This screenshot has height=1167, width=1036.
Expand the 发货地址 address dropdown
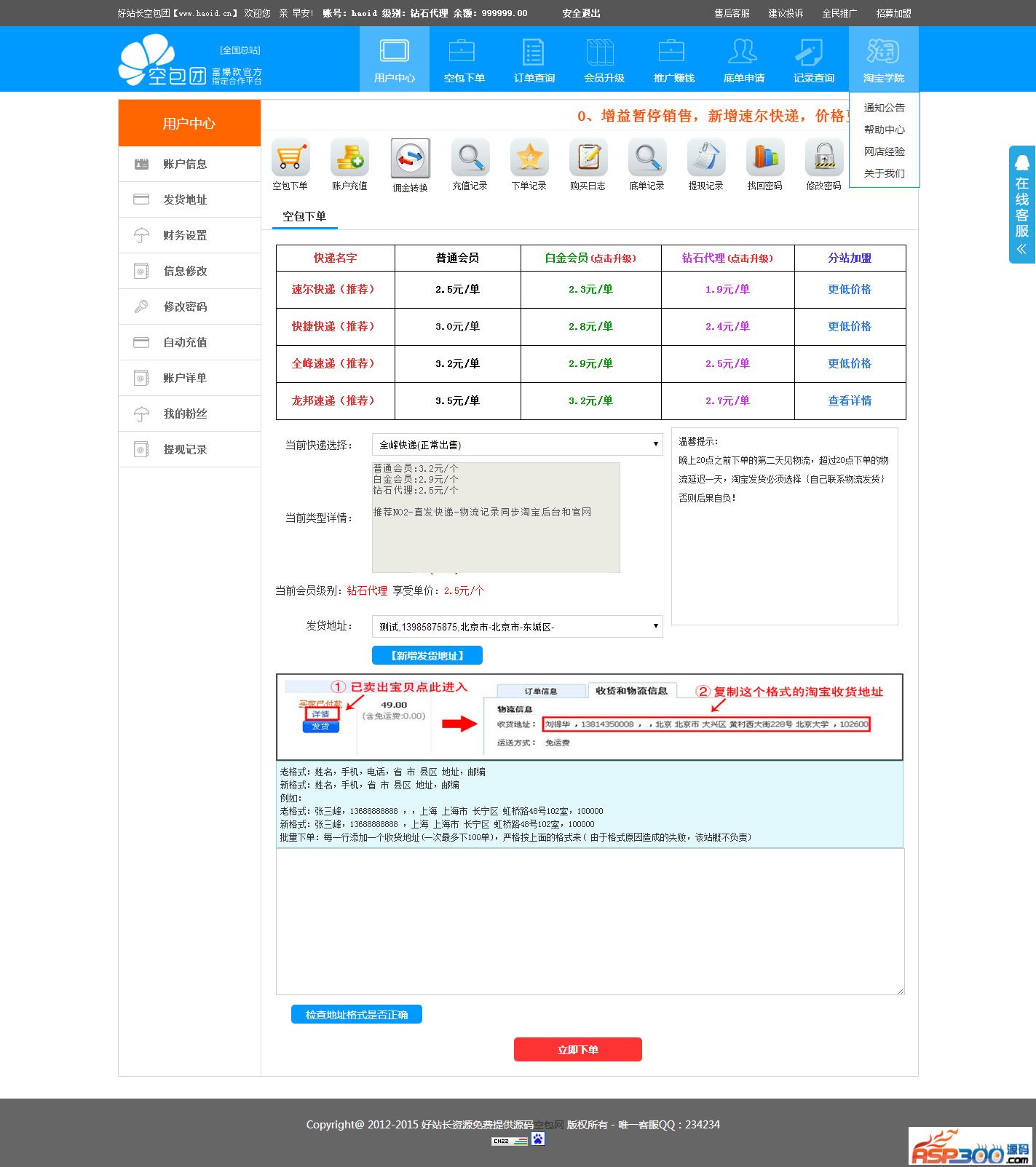(x=517, y=626)
